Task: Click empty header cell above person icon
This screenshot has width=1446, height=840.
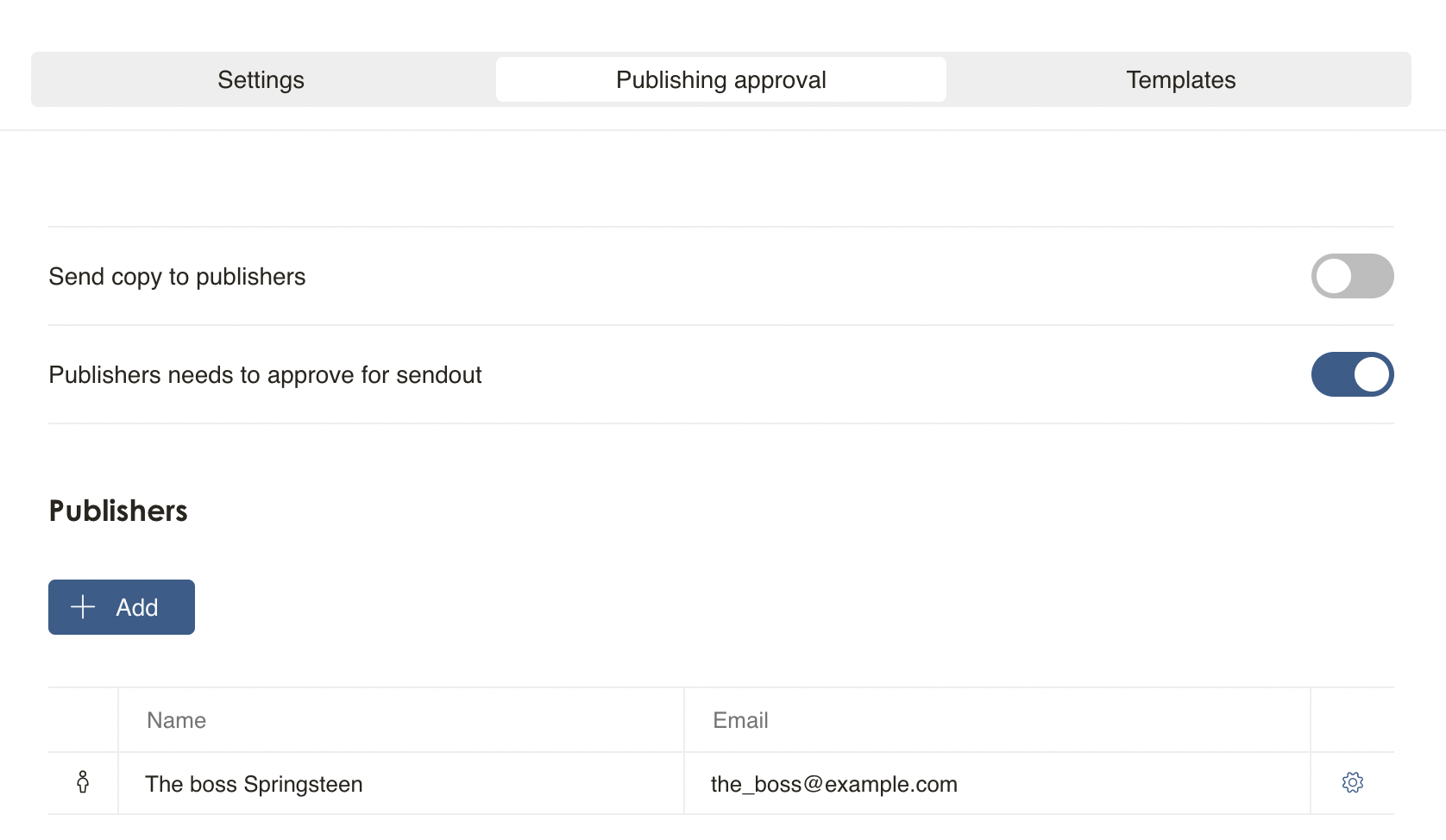Action: click(83, 720)
